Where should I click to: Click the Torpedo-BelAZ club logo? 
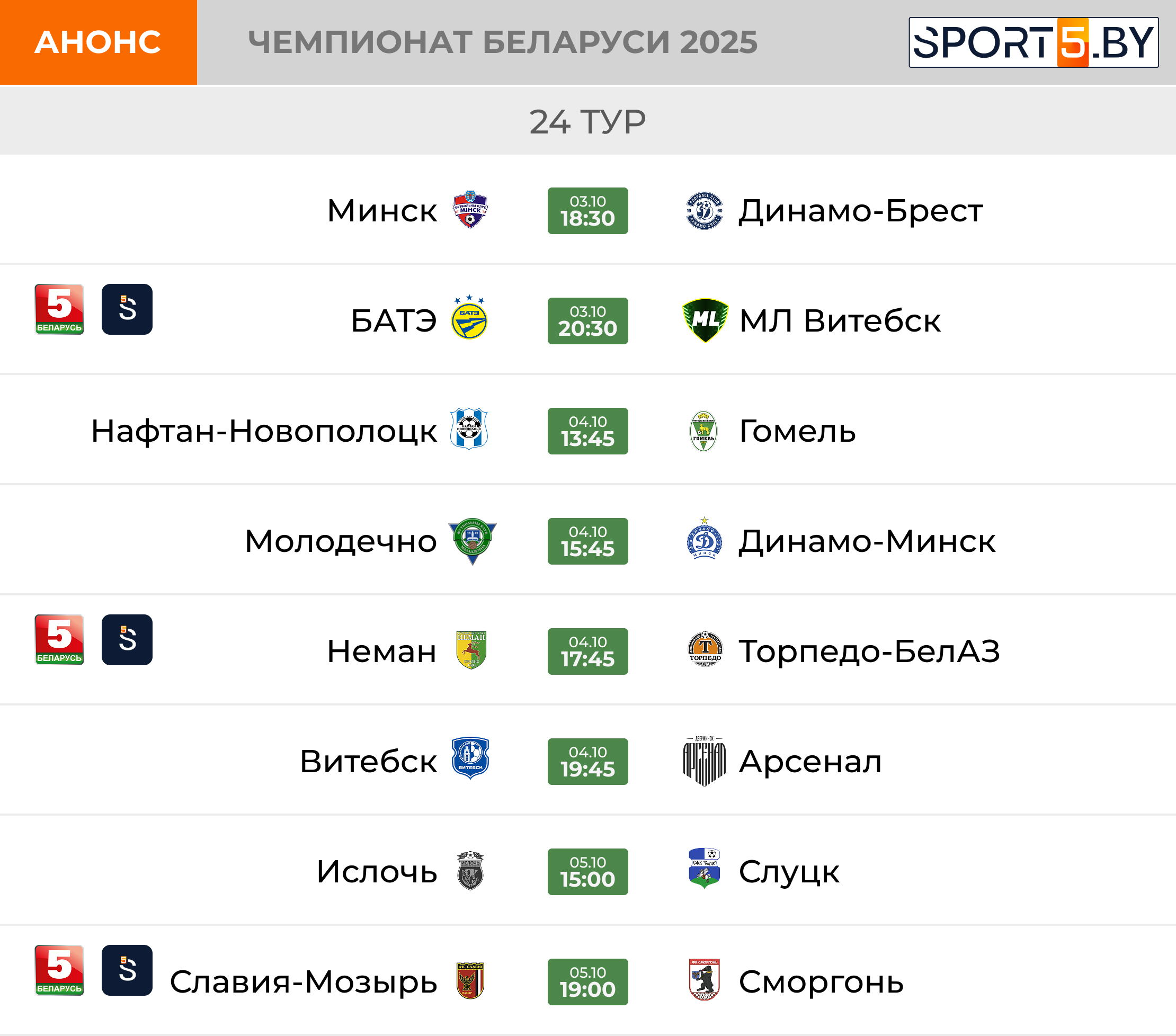[x=705, y=649]
